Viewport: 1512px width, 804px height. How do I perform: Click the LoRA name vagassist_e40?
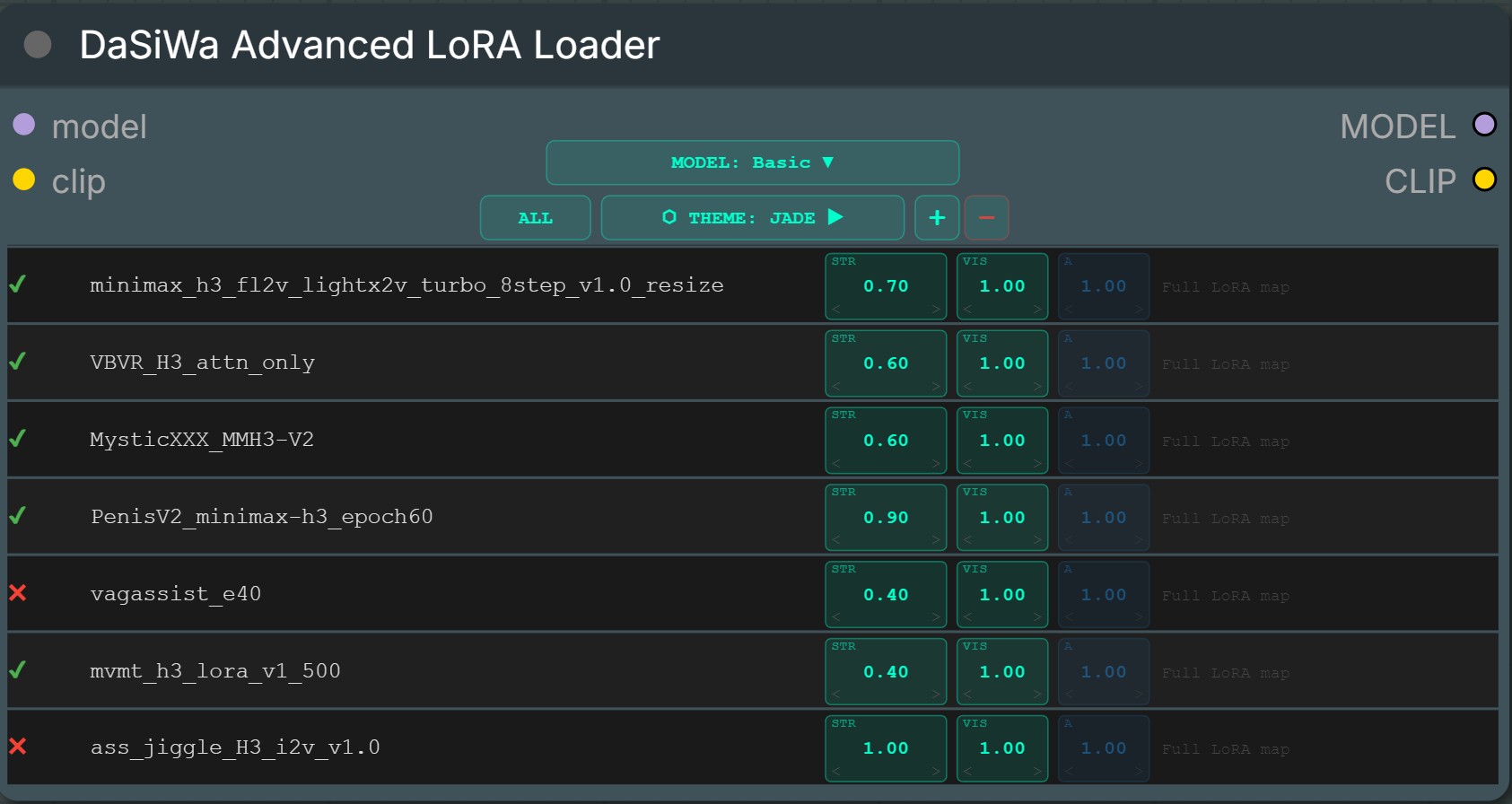(176, 594)
